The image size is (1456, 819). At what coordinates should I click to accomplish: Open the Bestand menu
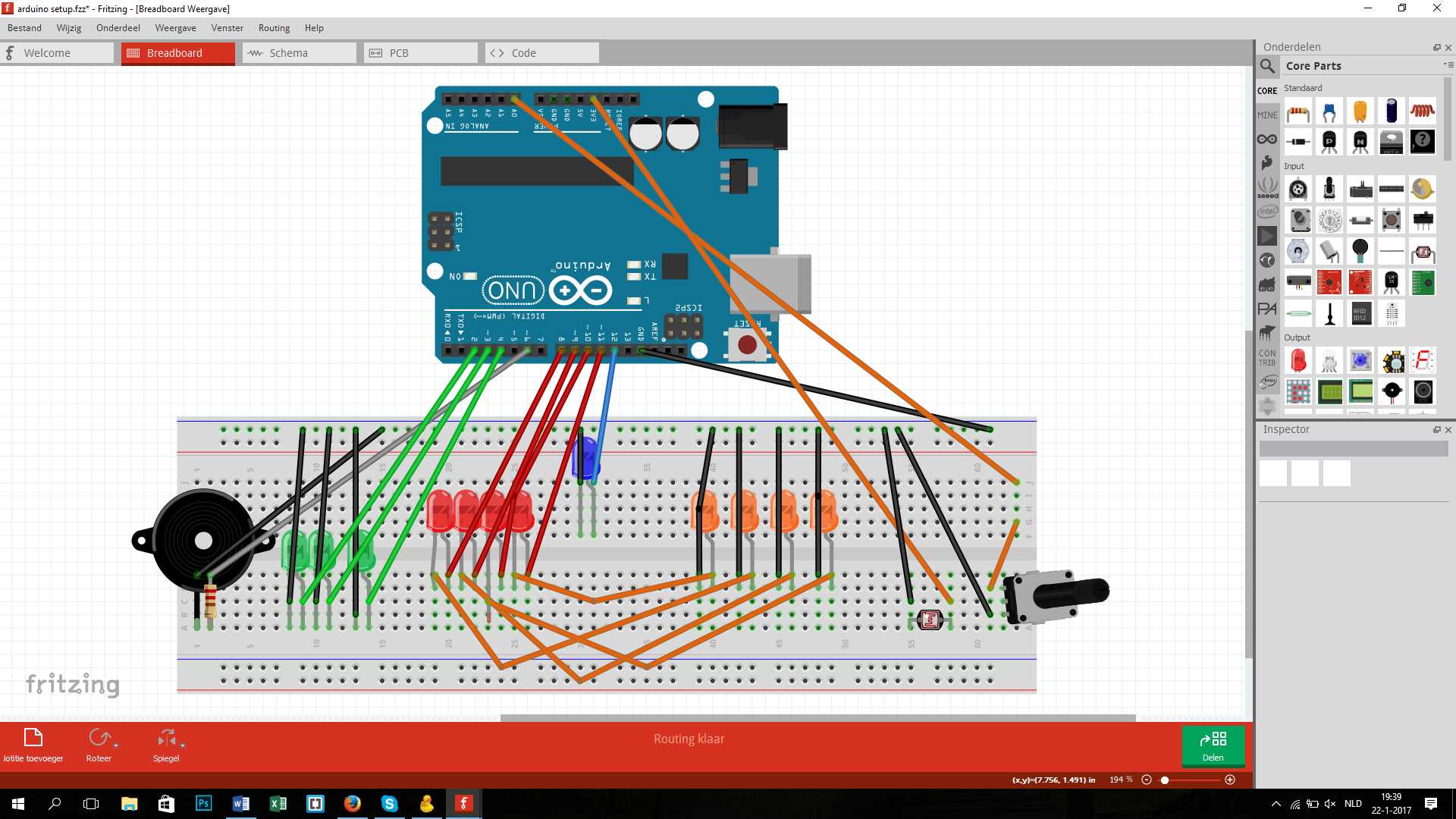(24, 27)
